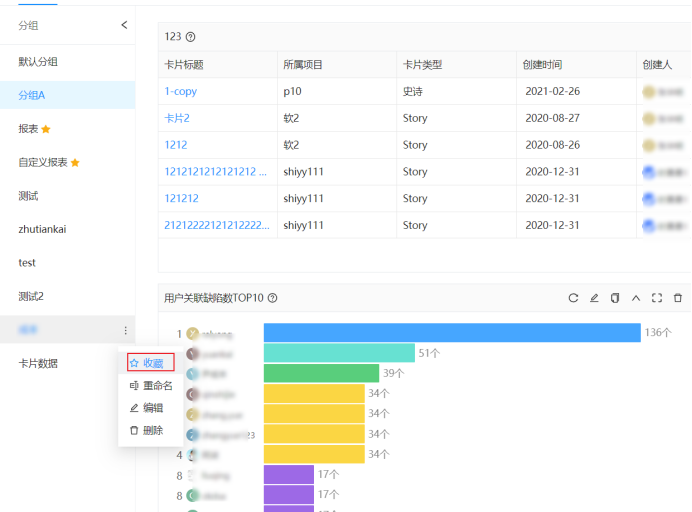692x512 pixels.
Task: Copy the TOP10 chart widget
Action: (615, 298)
